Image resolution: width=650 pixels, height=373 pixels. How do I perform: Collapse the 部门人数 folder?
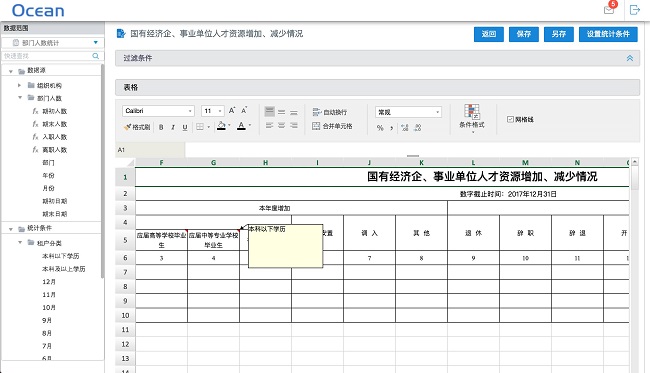[19, 98]
